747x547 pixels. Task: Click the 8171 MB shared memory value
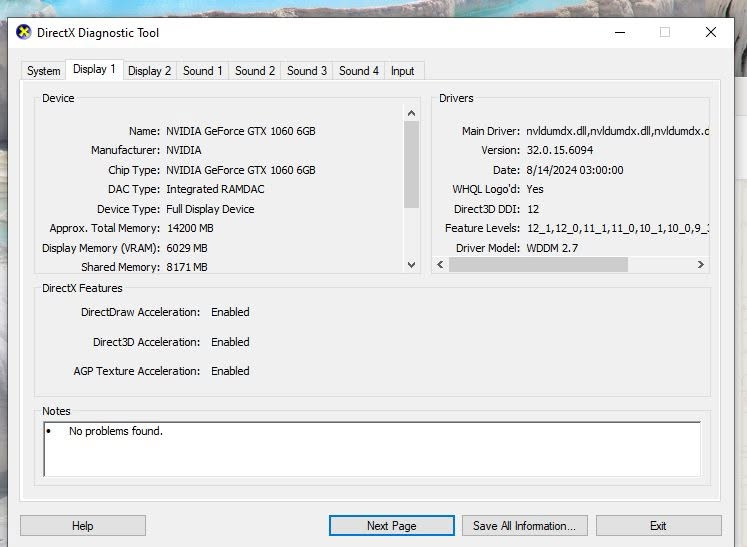click(x=187, y=267)
